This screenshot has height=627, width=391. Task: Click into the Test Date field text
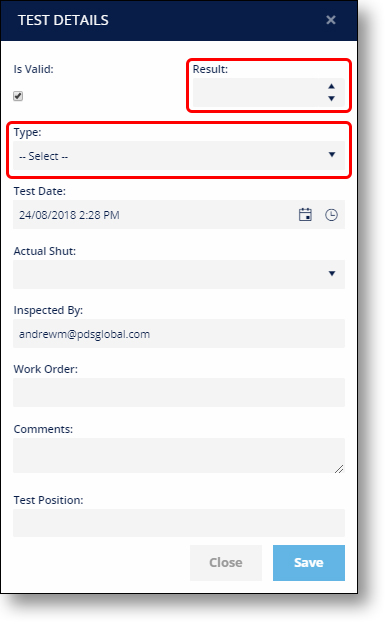(x=69, y=215)
